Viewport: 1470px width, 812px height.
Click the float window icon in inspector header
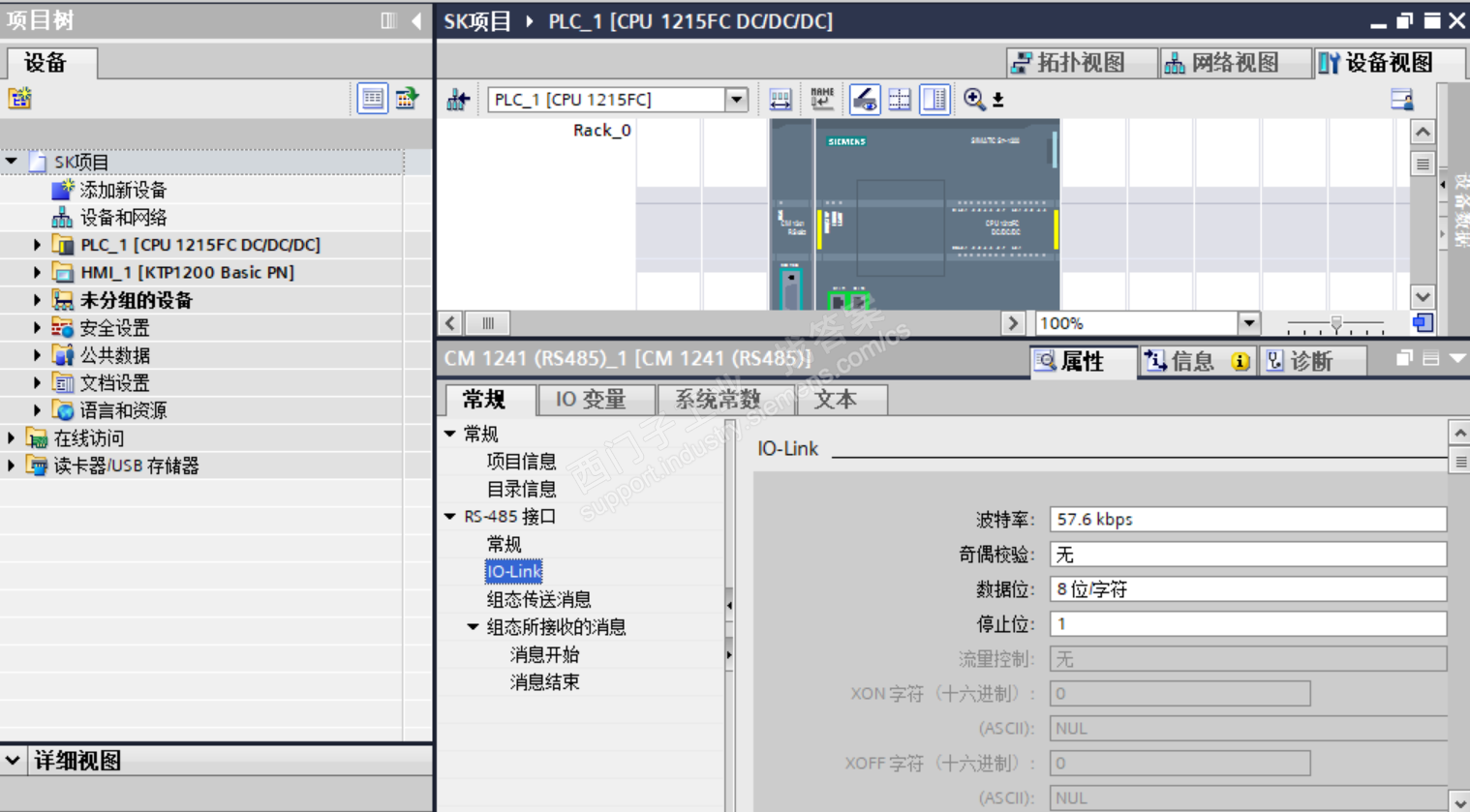(x=1404, y=358)
